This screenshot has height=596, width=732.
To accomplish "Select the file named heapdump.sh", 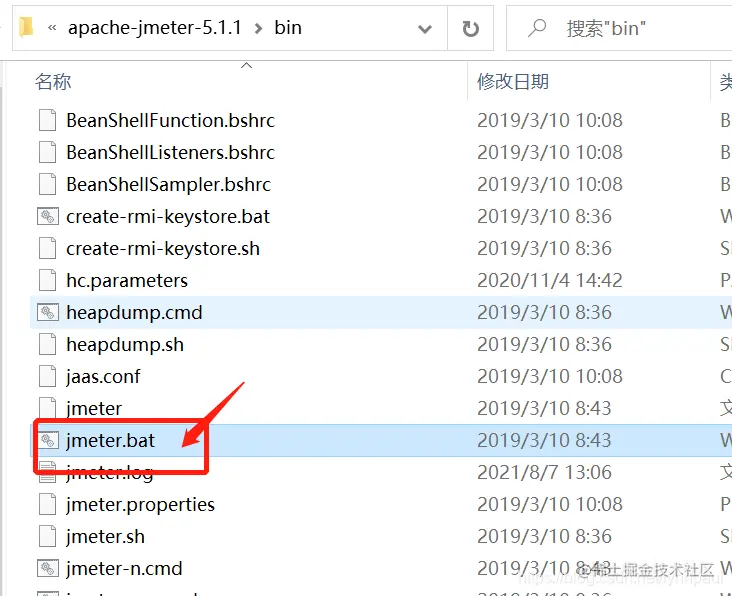I will pos(125,344).
